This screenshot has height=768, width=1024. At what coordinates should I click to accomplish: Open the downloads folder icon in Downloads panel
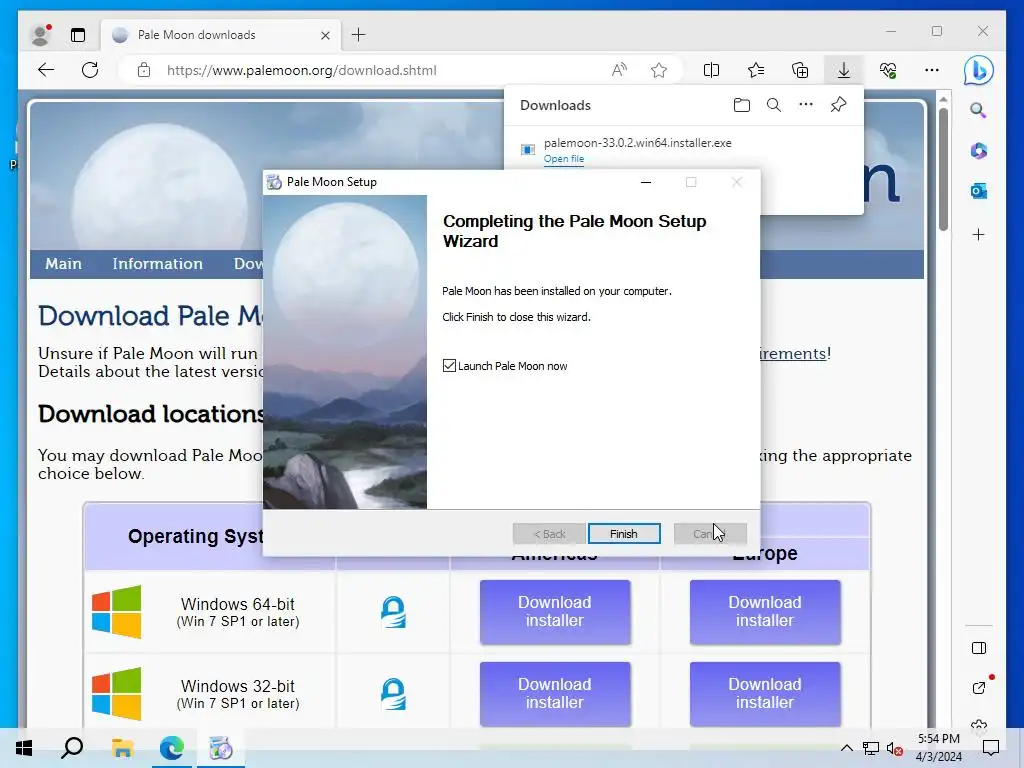coord(741,105)
